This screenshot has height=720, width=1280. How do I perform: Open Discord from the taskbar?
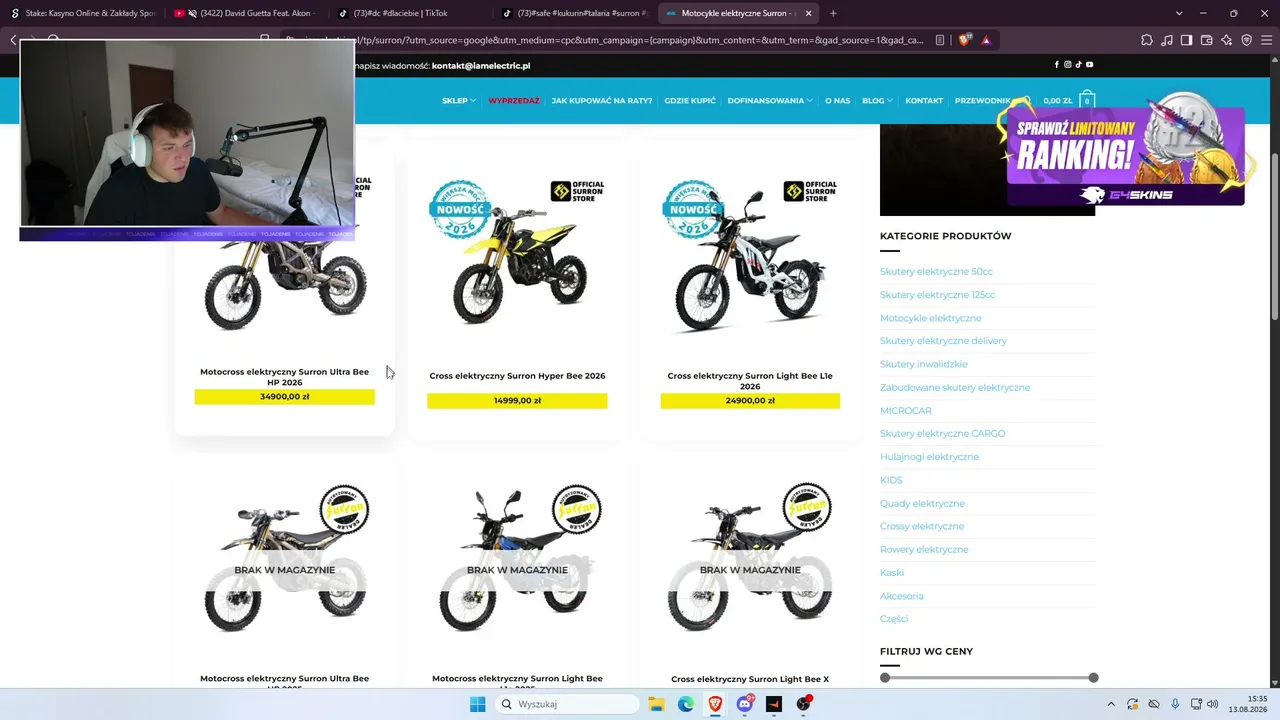pos(745,704)
